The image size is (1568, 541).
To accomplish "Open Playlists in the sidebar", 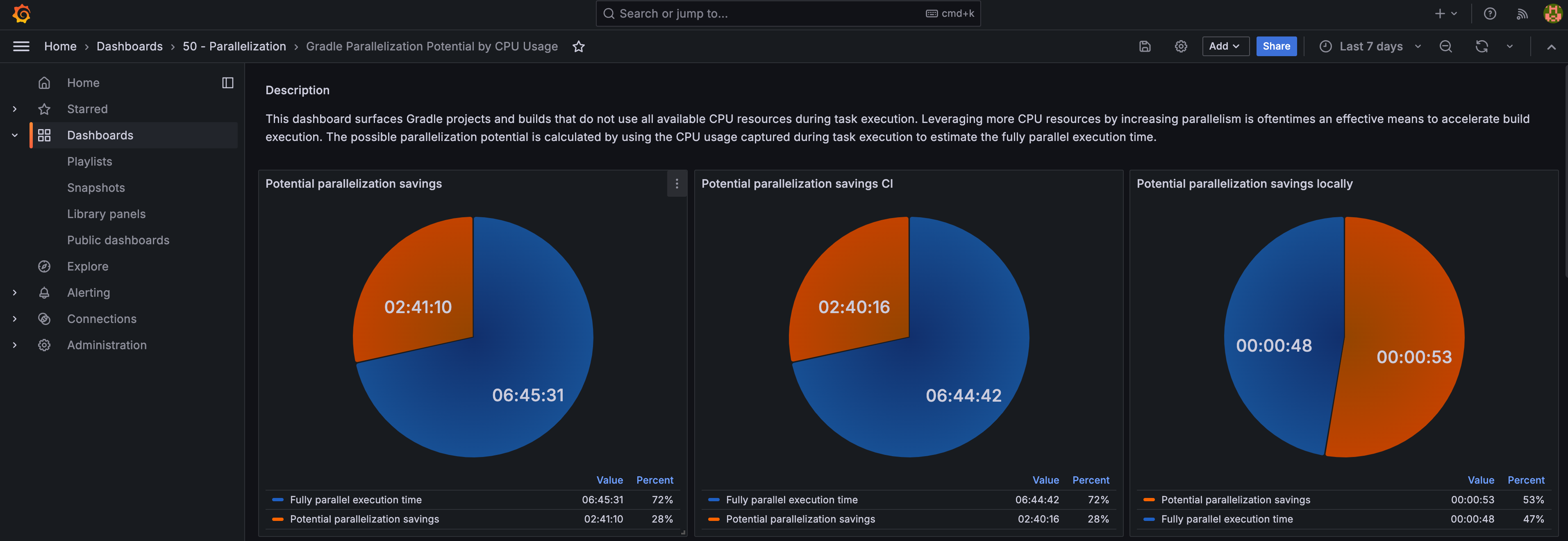I will 89,161.
